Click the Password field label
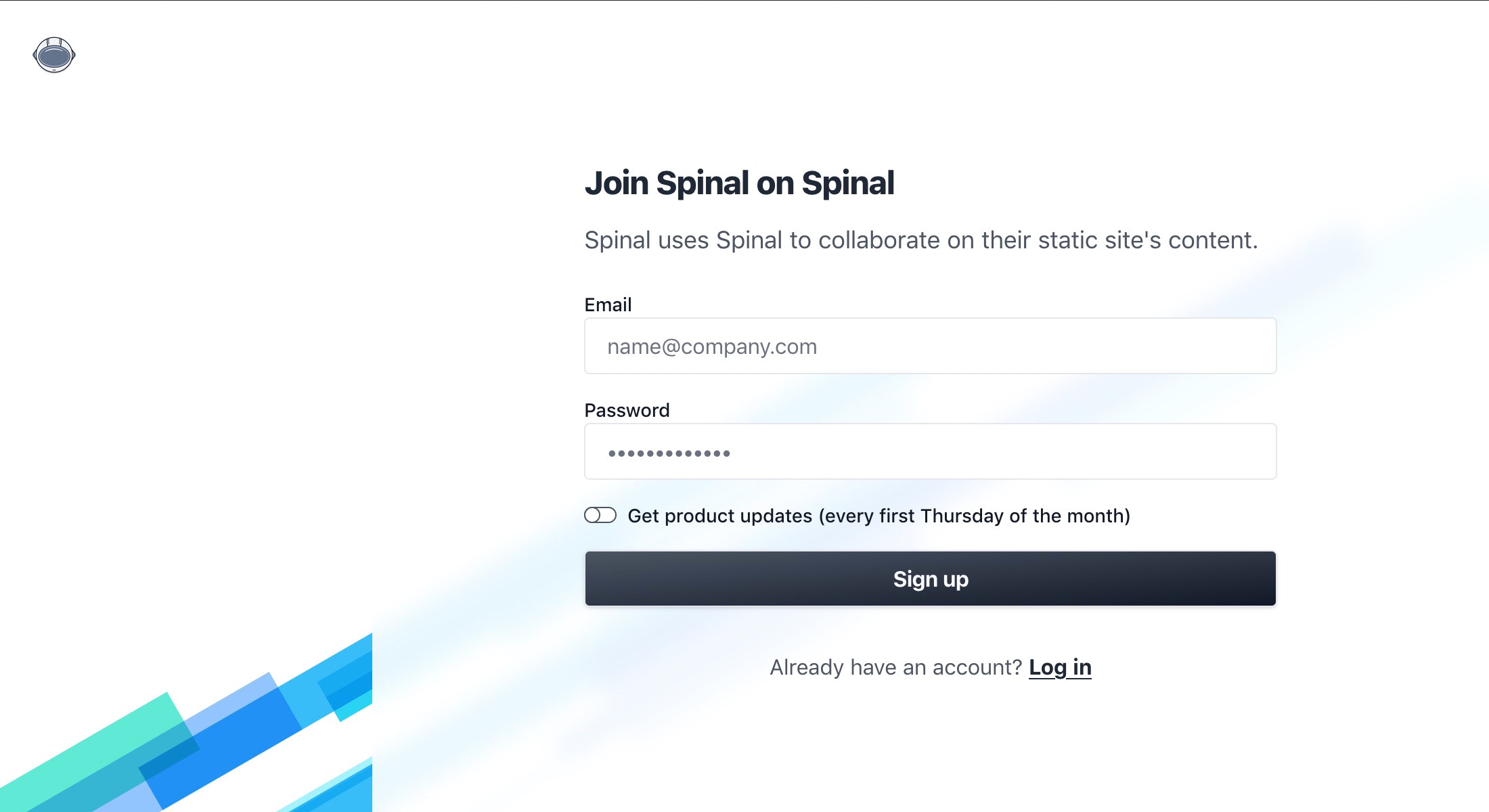The width and height of the screenshot is (1489, 812). pyautogui.click(x=627, y=410)
